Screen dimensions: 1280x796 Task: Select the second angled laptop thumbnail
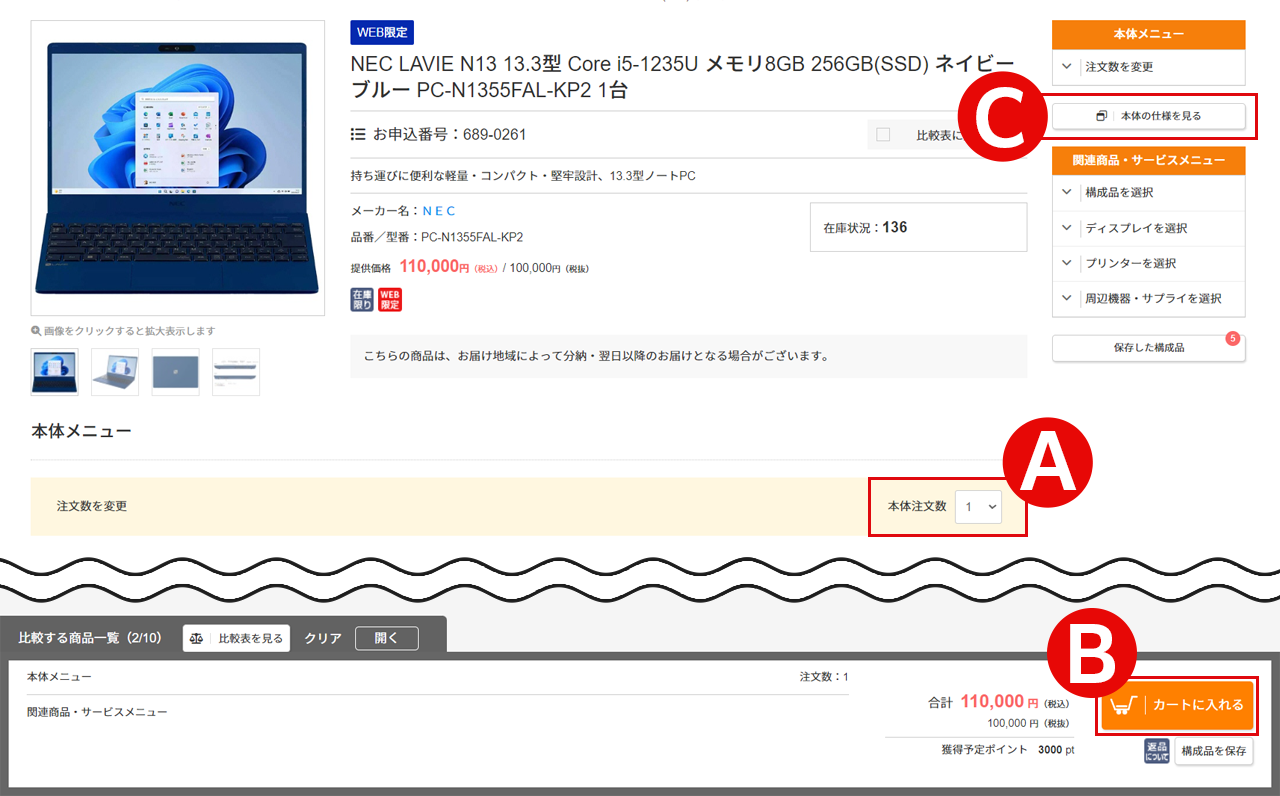coord(115,372)
